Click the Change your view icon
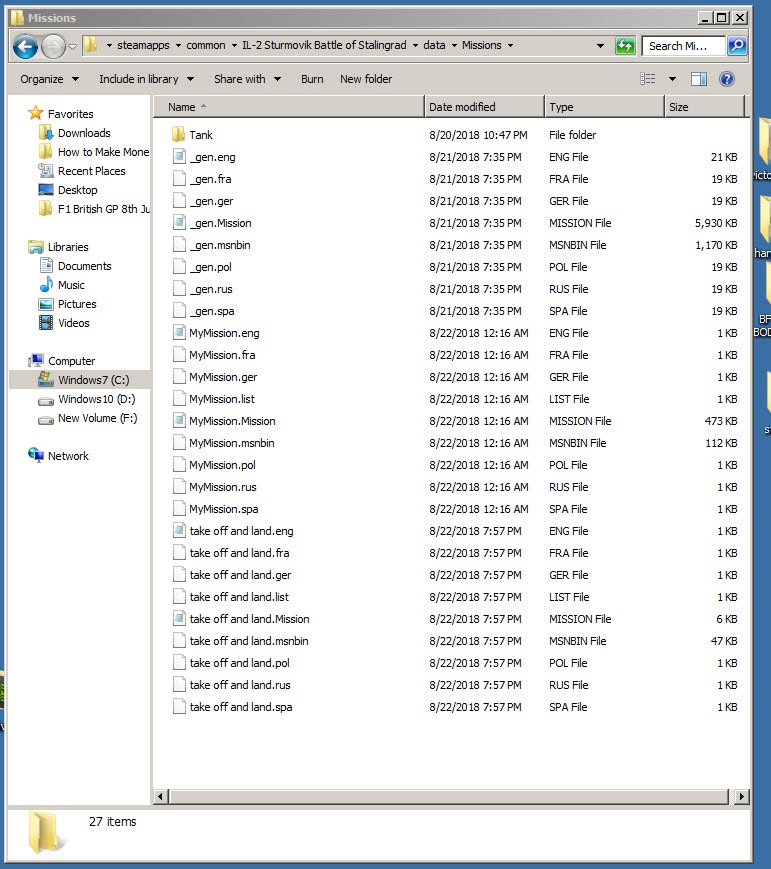The image size is (771, 869). coord(647,79)
